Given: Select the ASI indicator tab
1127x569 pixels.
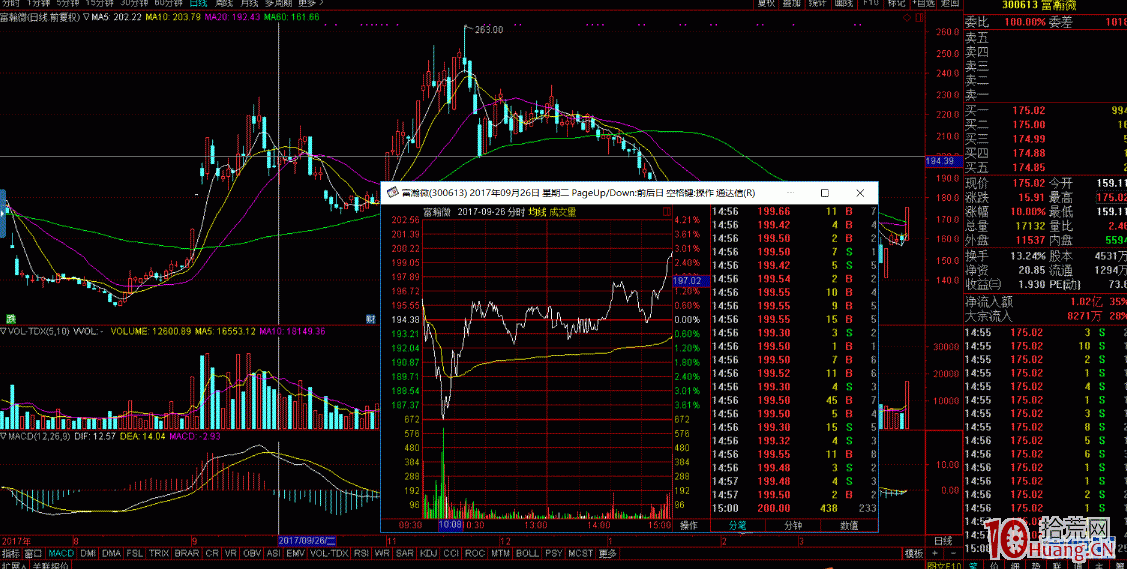Looking at the screenshot, I should 273,553.
